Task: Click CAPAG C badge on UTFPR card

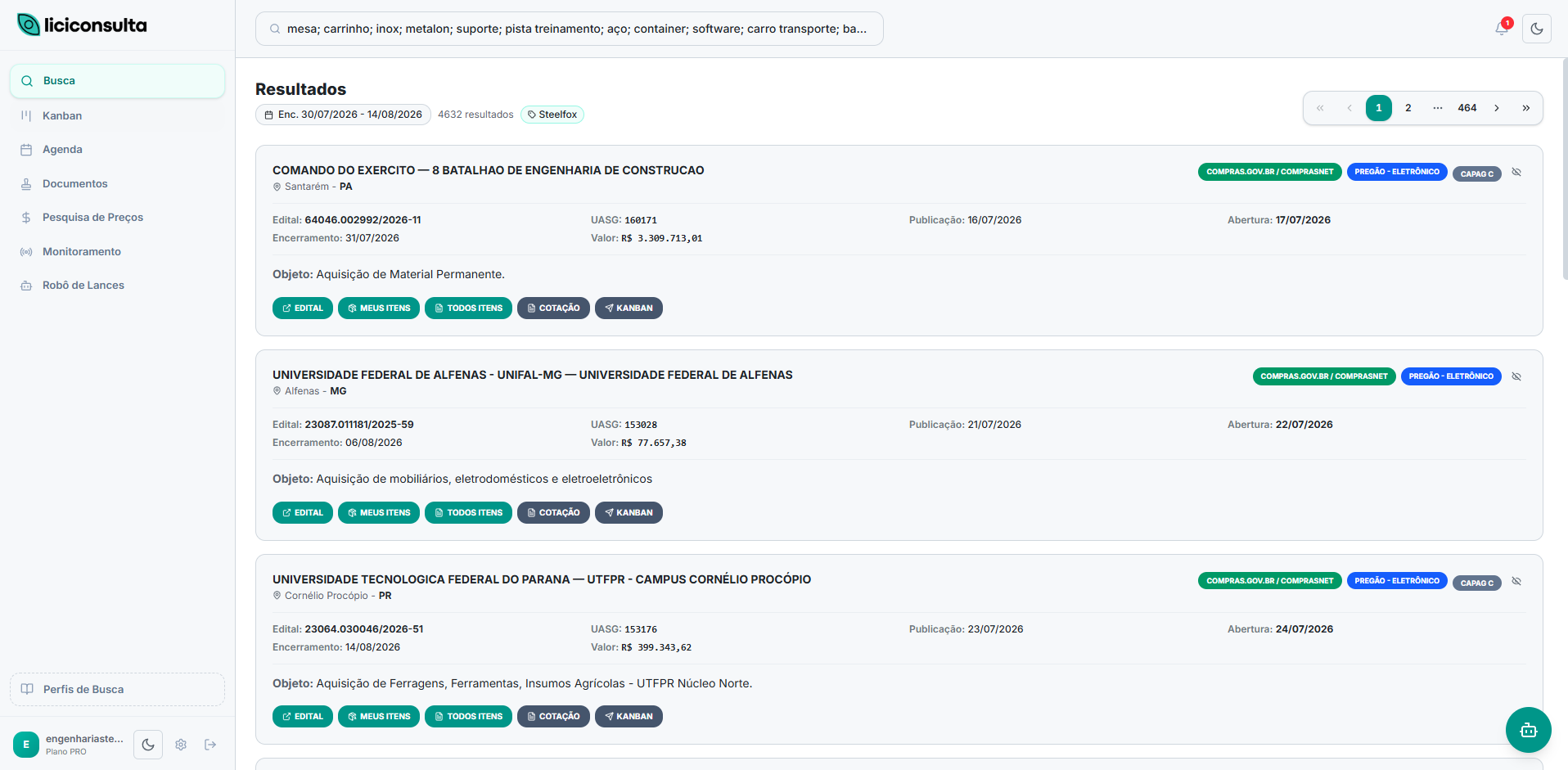Action: (1477, 583)
